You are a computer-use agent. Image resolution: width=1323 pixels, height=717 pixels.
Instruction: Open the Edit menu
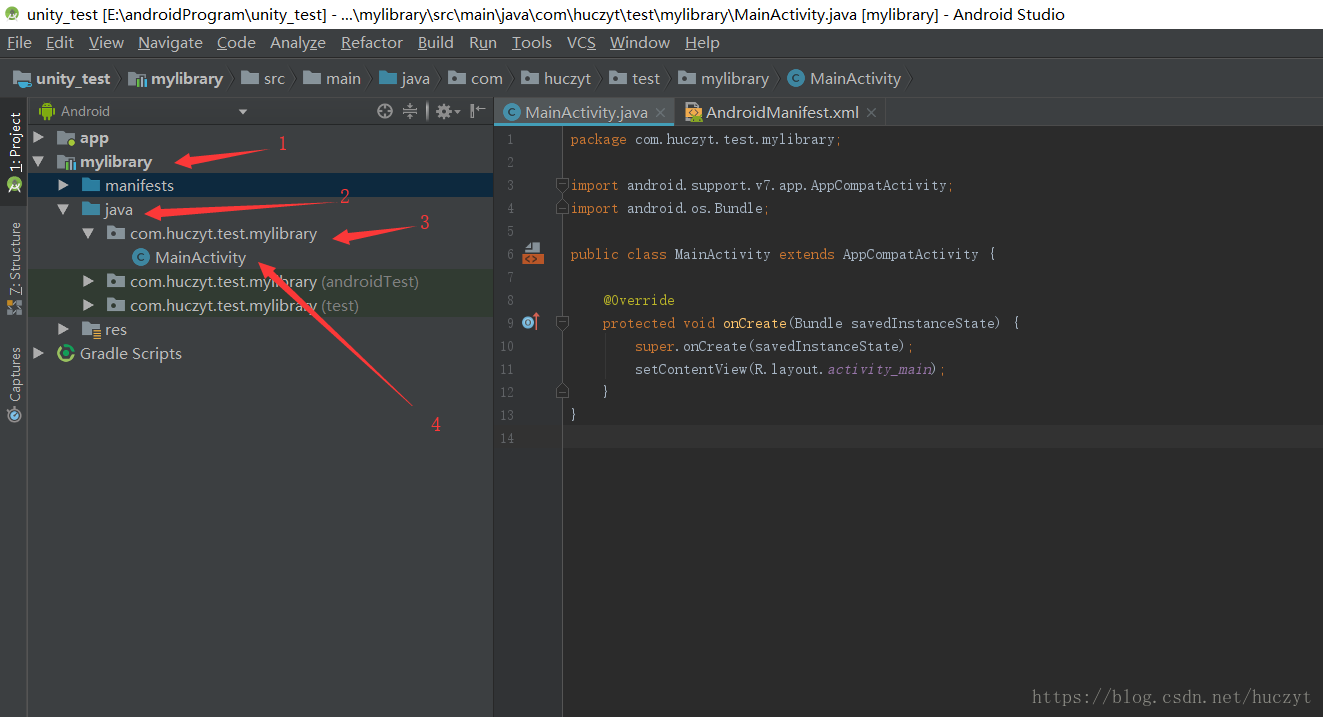click(x=60, y=43)
